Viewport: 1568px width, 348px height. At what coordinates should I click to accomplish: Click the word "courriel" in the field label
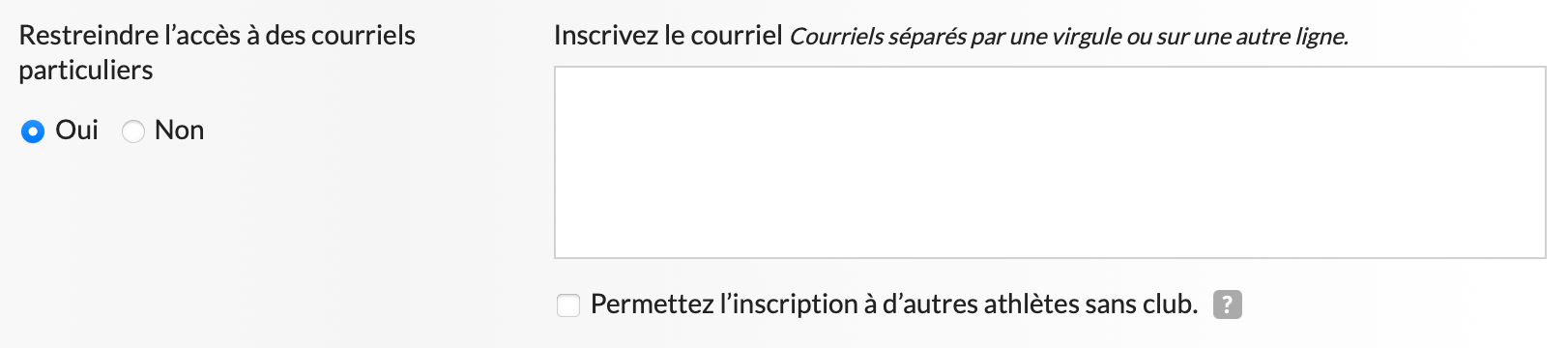click(737, 36)
